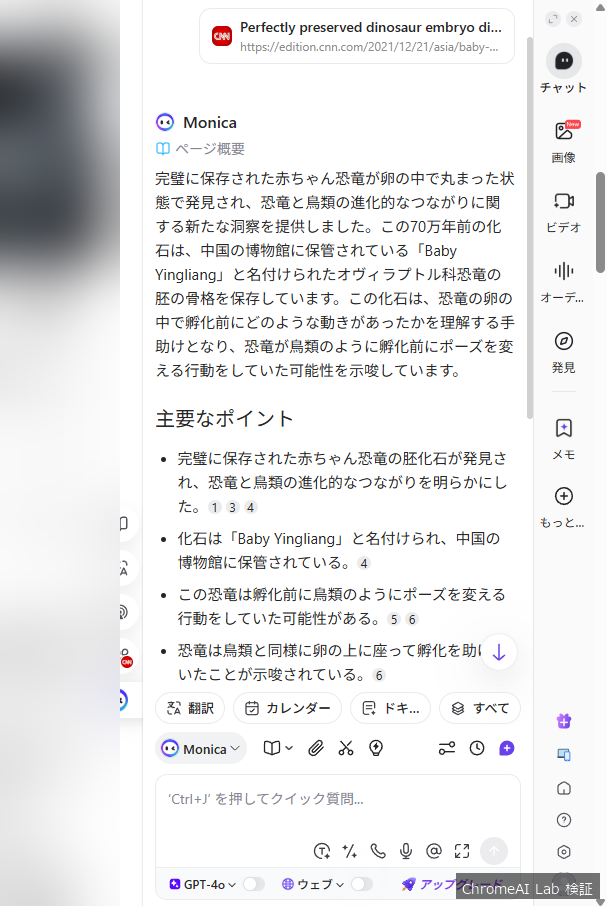Open the メモ (Memo) bookmark icon

pos(564,428)
